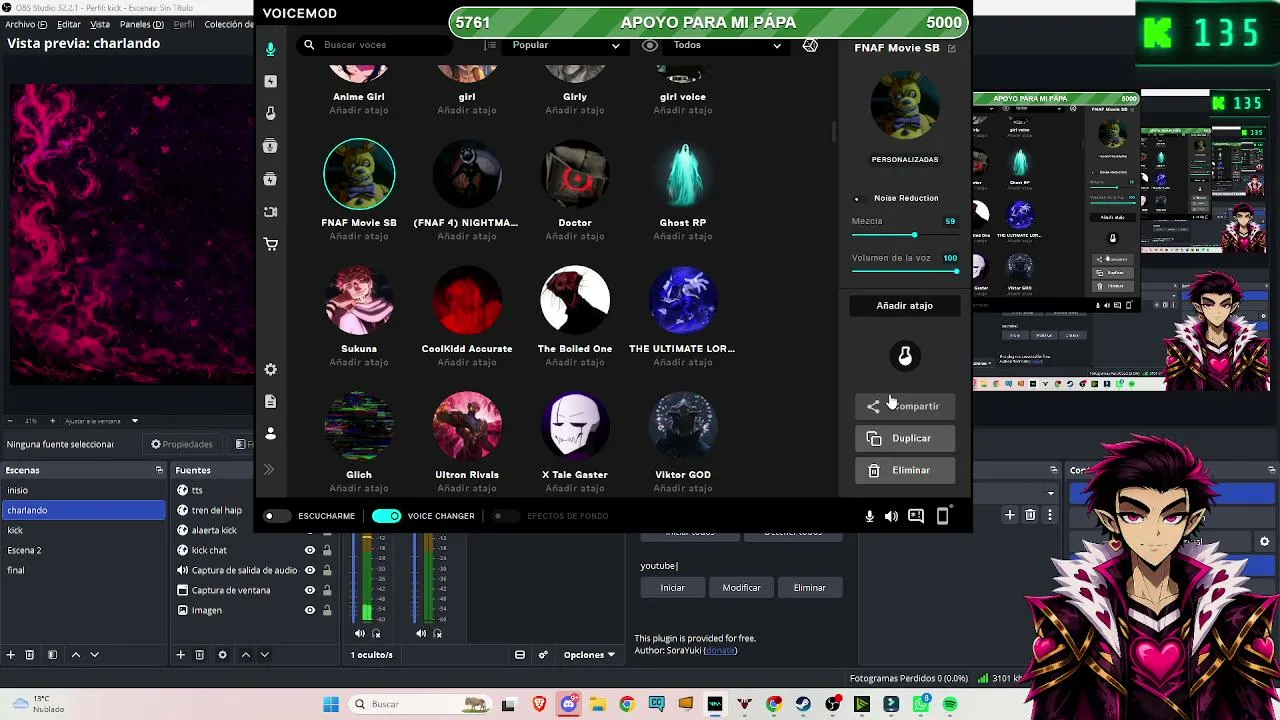Adjust the Mezcla mix slider
The width and height of the screenshot is (1280, 720).
tap(905, 235)
